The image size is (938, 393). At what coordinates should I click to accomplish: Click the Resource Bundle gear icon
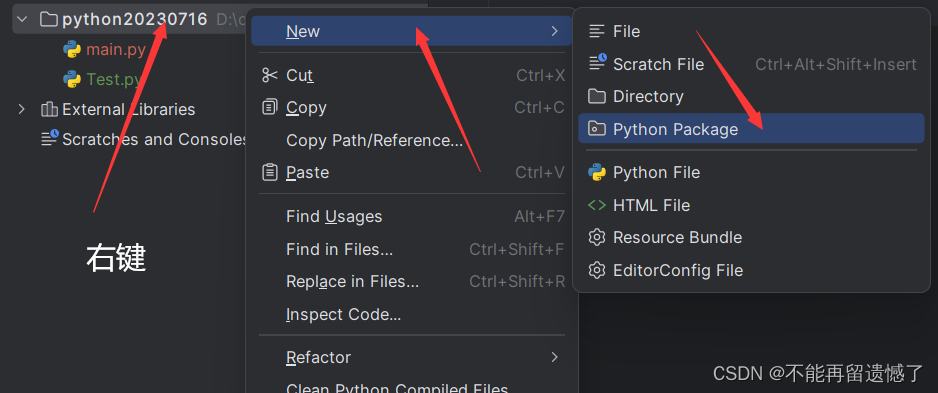596,237
